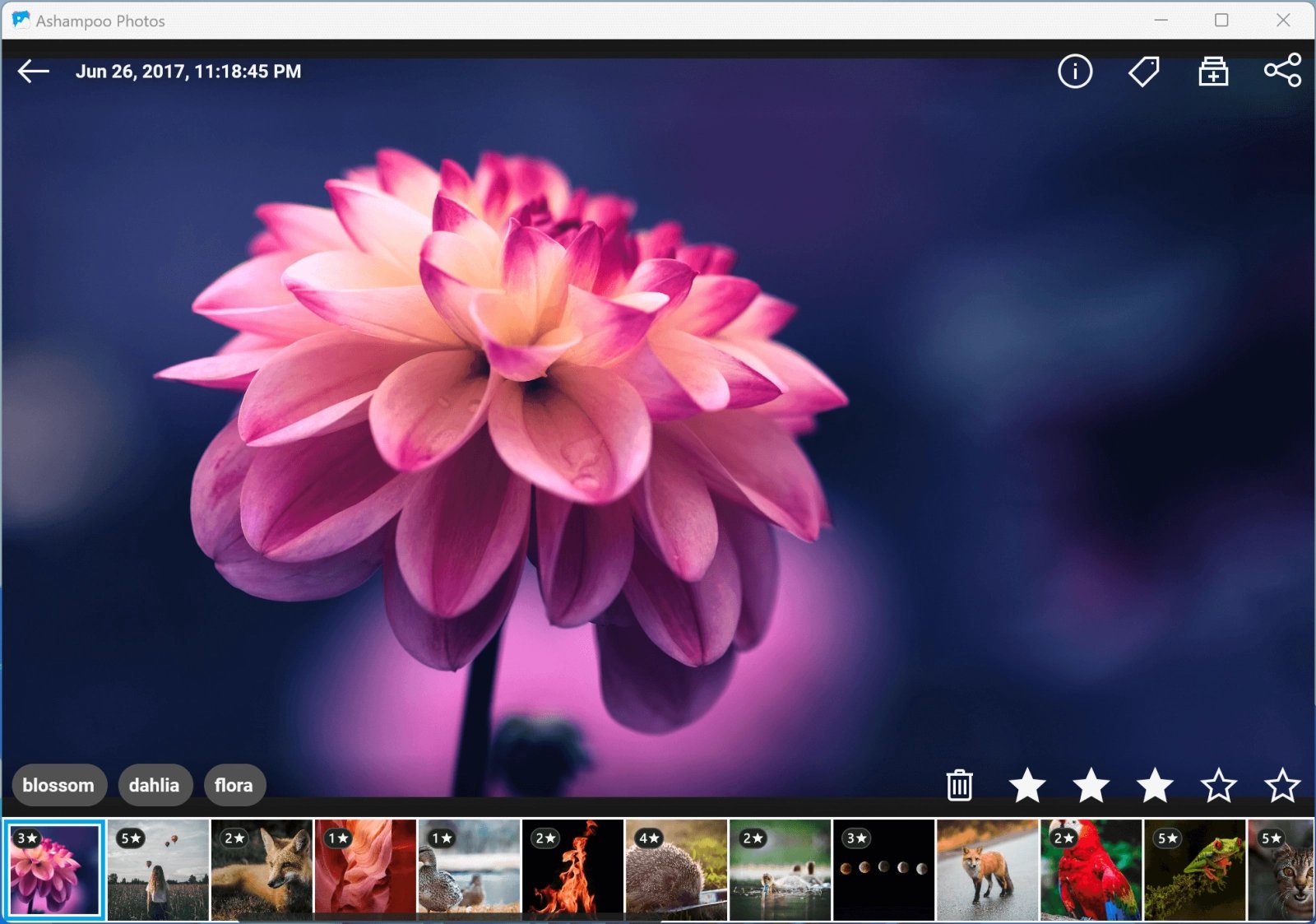Open the resting fox thumbnail
This screenshot has height=924, width=1316.
click(262, 870)
